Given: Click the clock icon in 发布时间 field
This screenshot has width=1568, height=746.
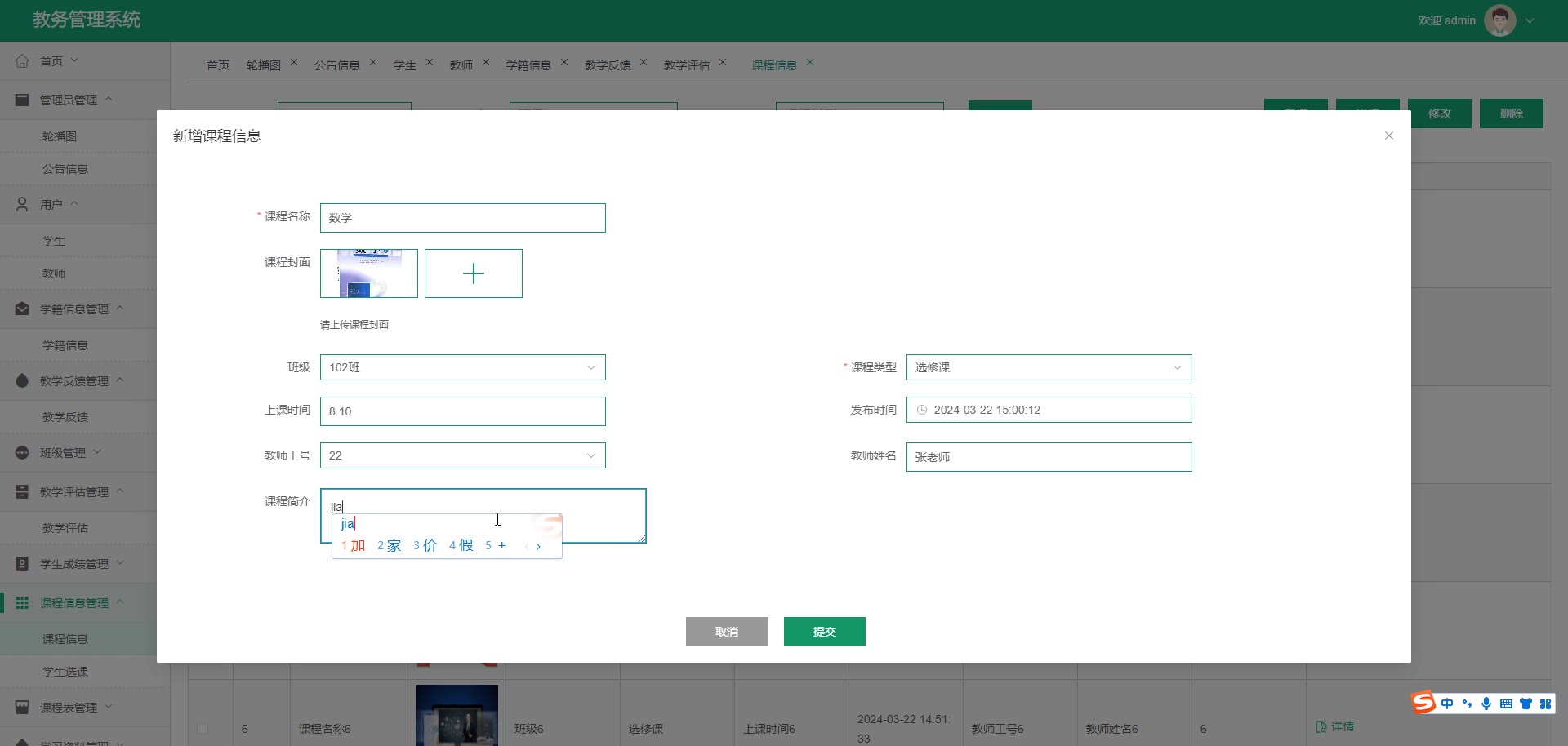Looking at the screenshot, I should (x=922, y=410).
